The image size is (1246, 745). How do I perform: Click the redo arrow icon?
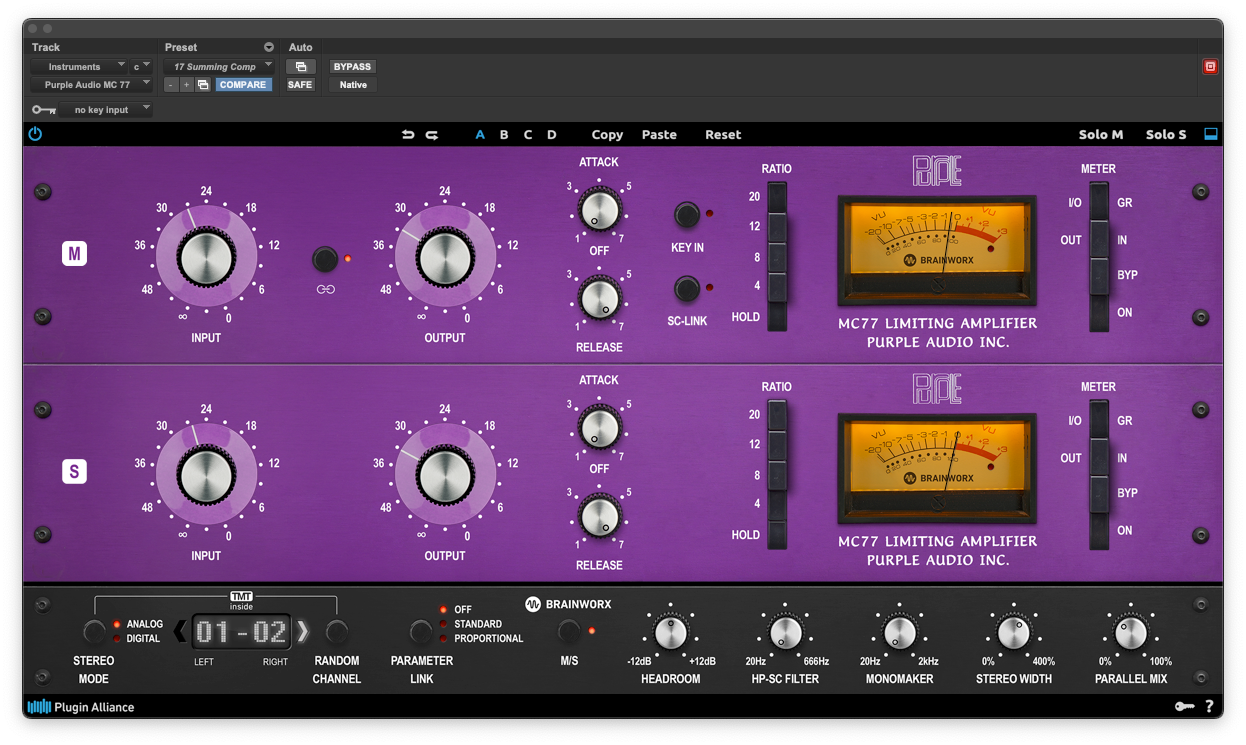click(432, 135)
